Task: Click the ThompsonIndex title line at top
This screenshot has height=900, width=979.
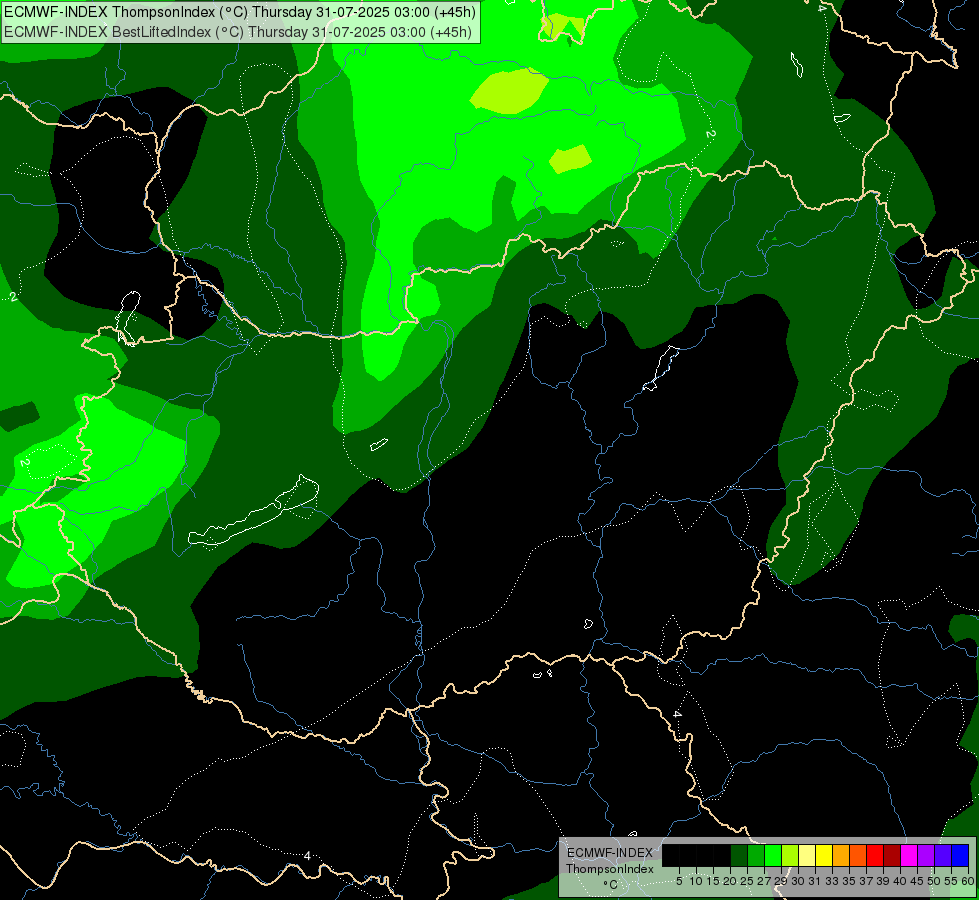Action: click(239, 12)
